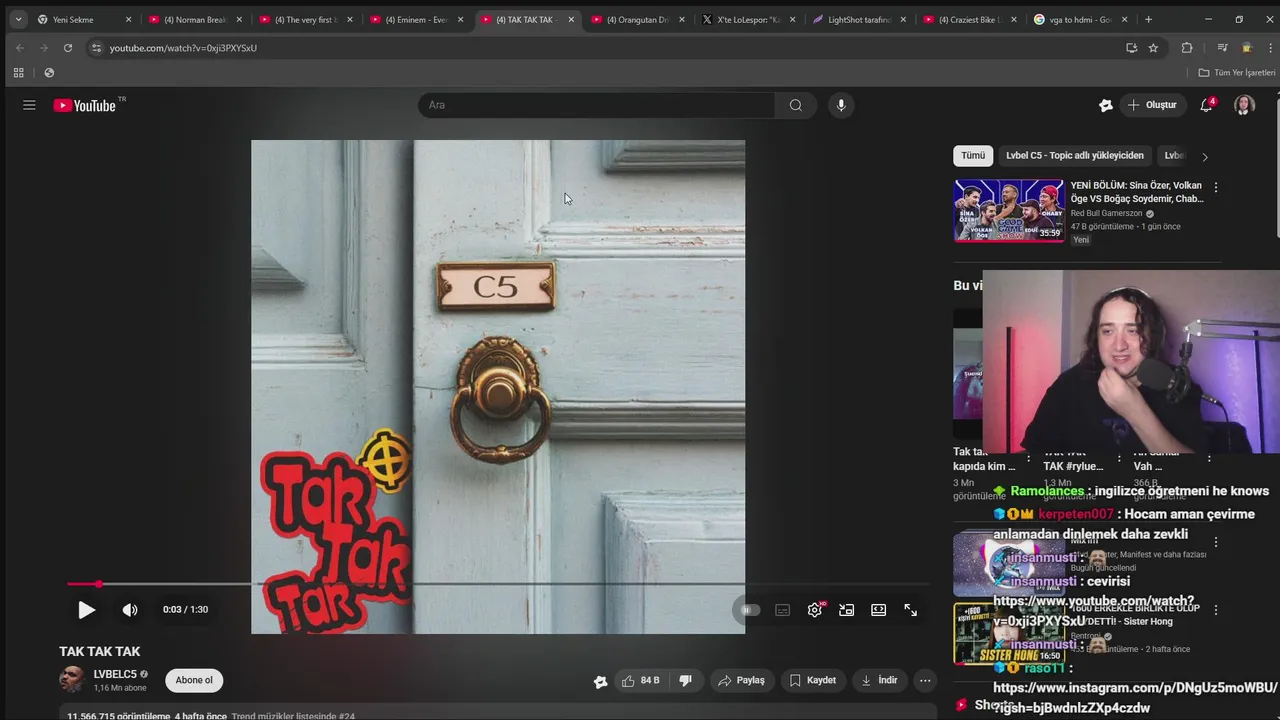The height and width of the screenshot is (720, 1280).
Task: Open the player settings gear
Action: point(815,610)
